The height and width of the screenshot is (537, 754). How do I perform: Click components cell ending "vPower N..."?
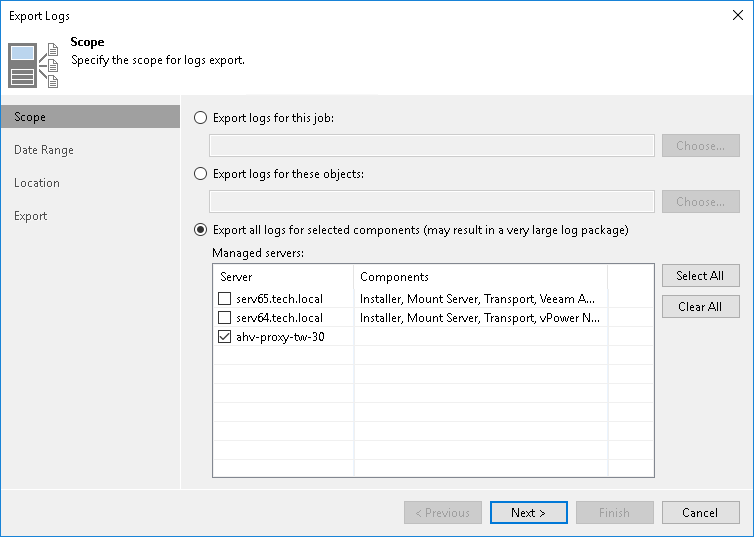click(480, 318)
